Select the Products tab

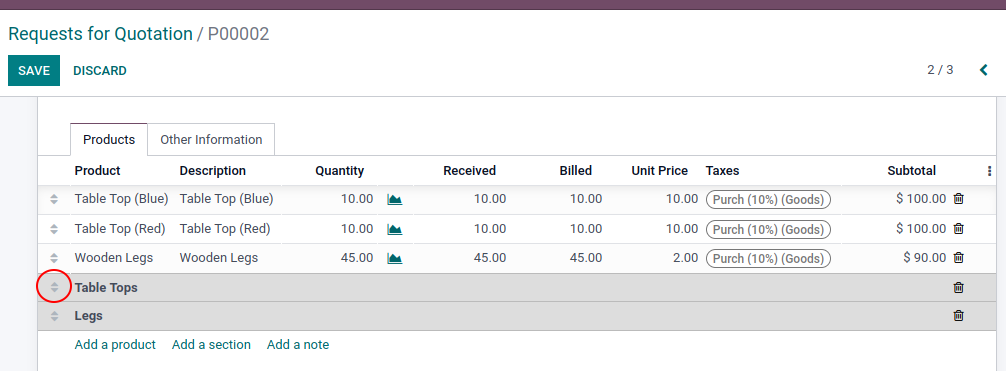(x=109, y=139)
